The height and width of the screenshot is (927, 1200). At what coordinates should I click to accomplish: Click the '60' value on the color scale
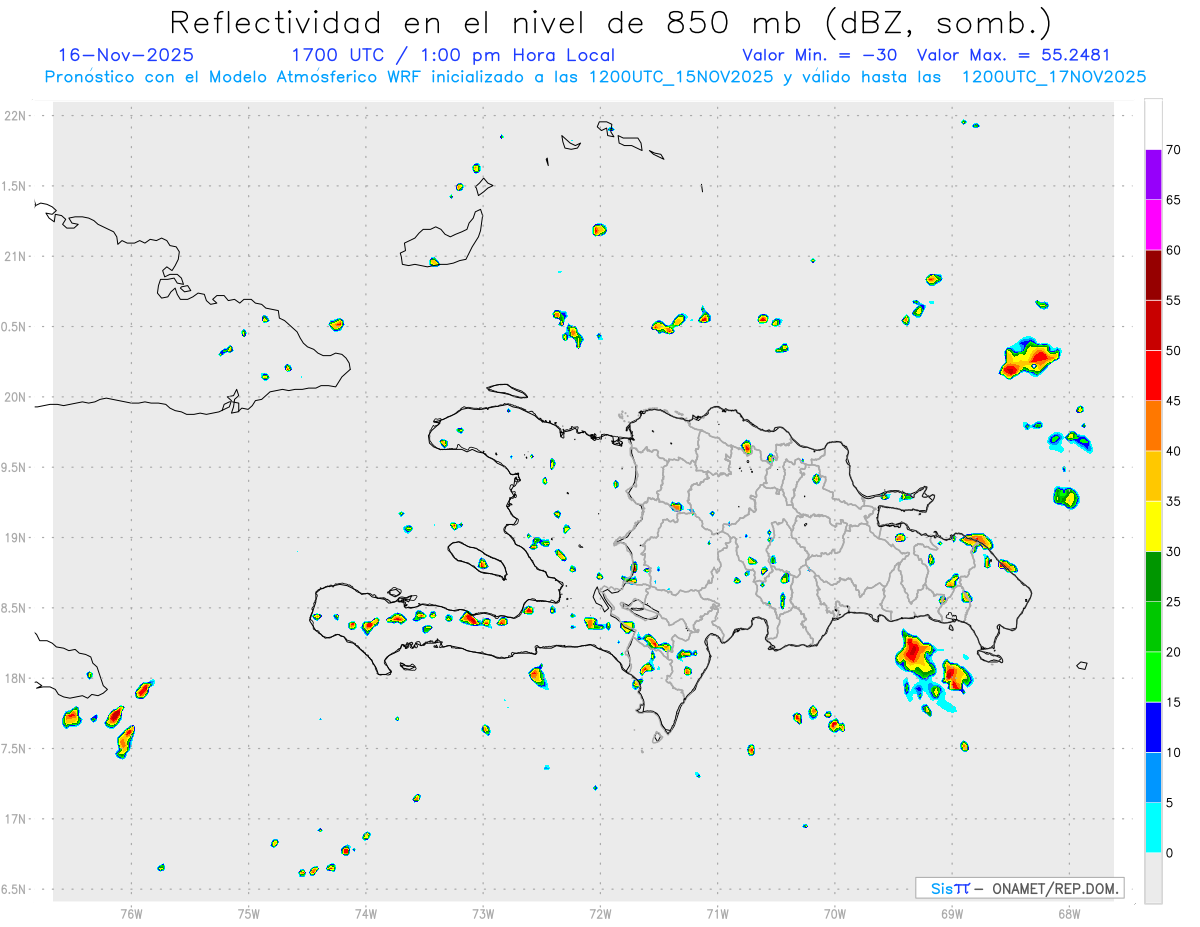1174,250
